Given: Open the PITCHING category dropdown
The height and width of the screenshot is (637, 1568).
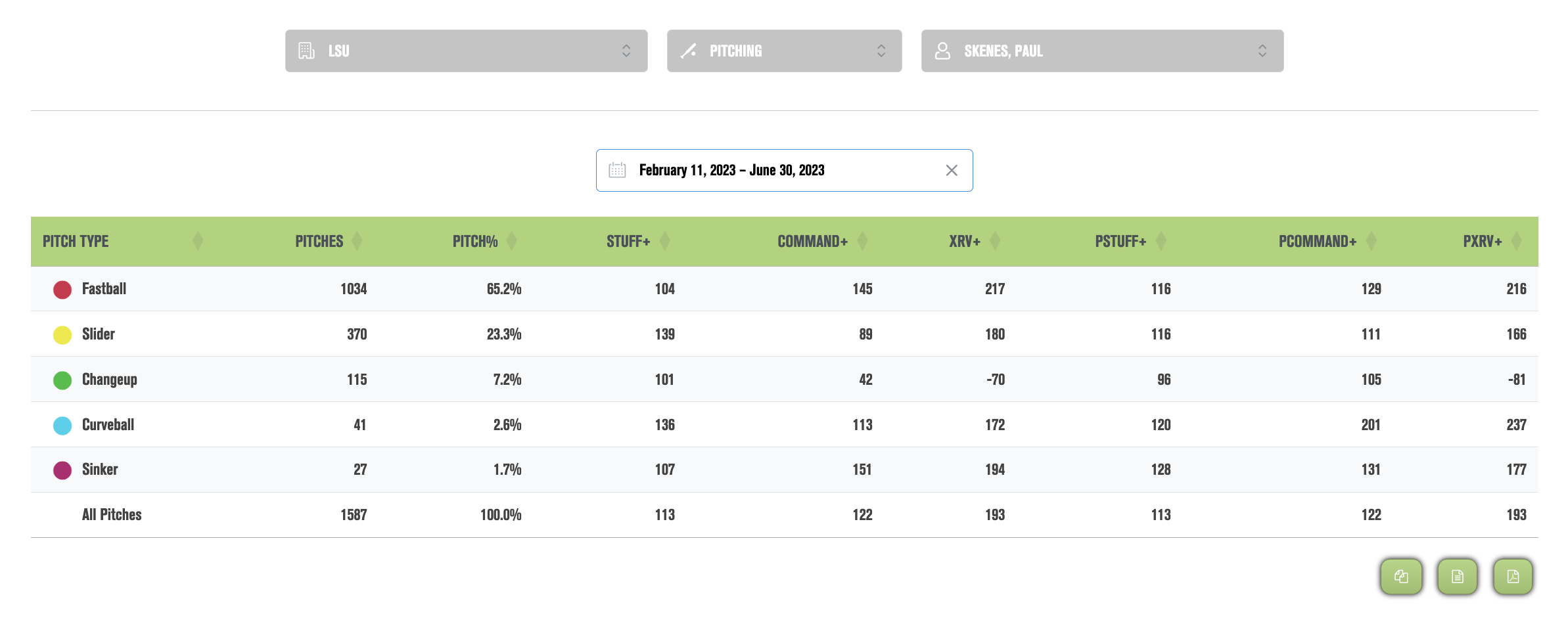Looking at the screenshot, I should click(785, 51).
